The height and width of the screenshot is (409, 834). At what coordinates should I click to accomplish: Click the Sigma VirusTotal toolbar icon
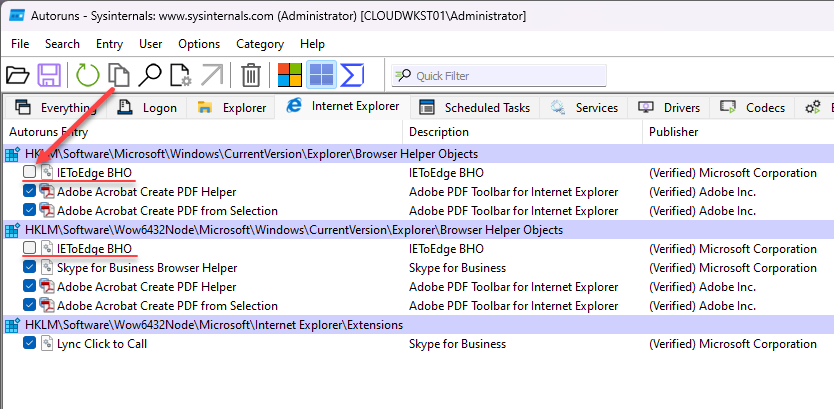point(352,75)
